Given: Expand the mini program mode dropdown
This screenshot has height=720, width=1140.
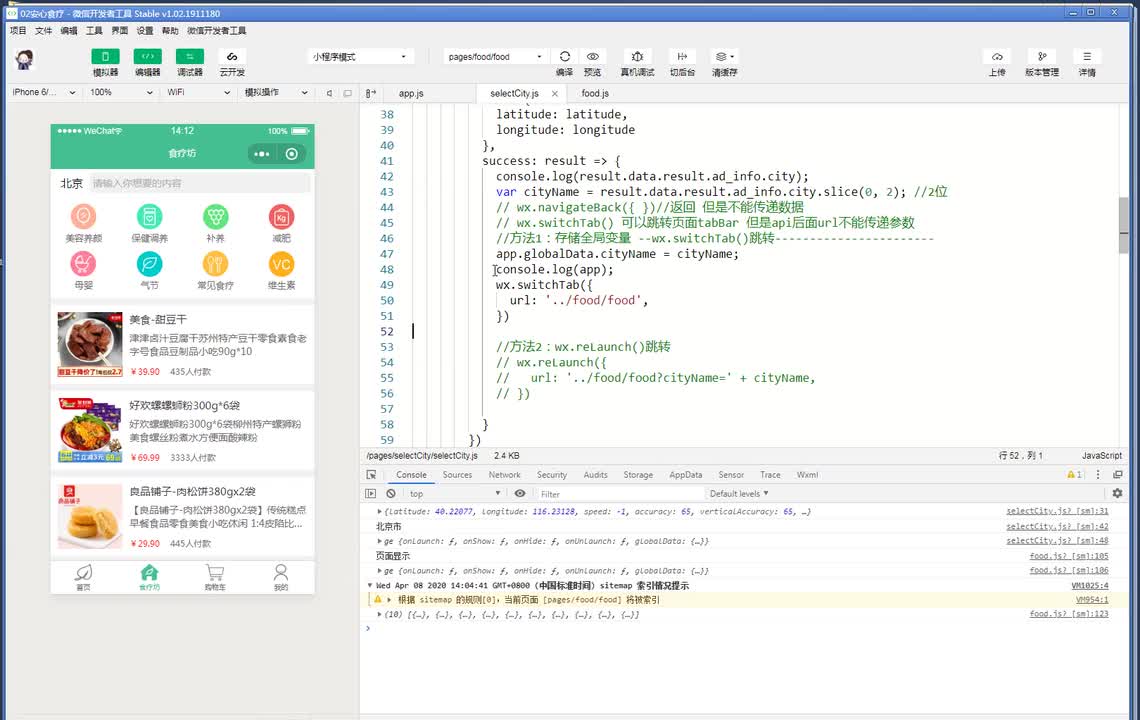Looking at the screenshot, I should [x=360, y=57].
